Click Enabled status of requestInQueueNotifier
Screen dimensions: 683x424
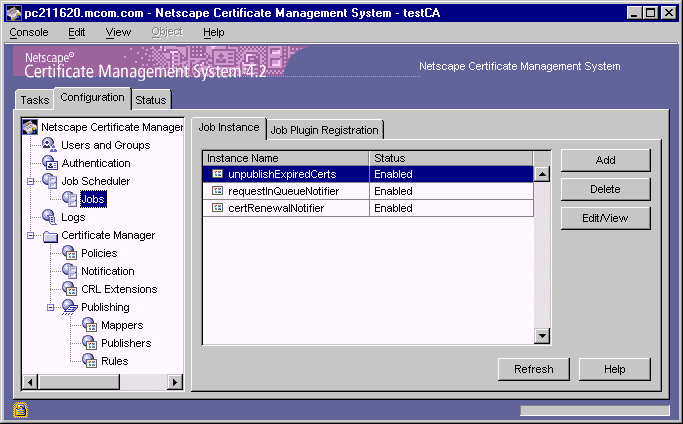click(x=393, y=191)
